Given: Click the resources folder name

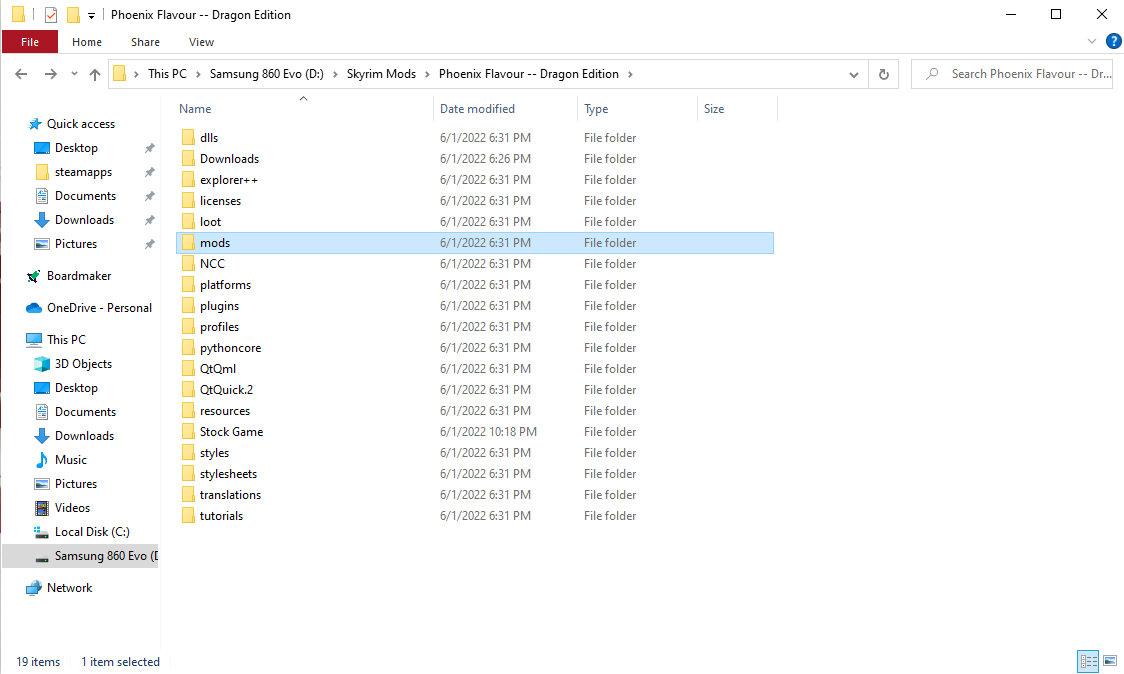Looking at the screenshot, I should click(x=225, y=411).
